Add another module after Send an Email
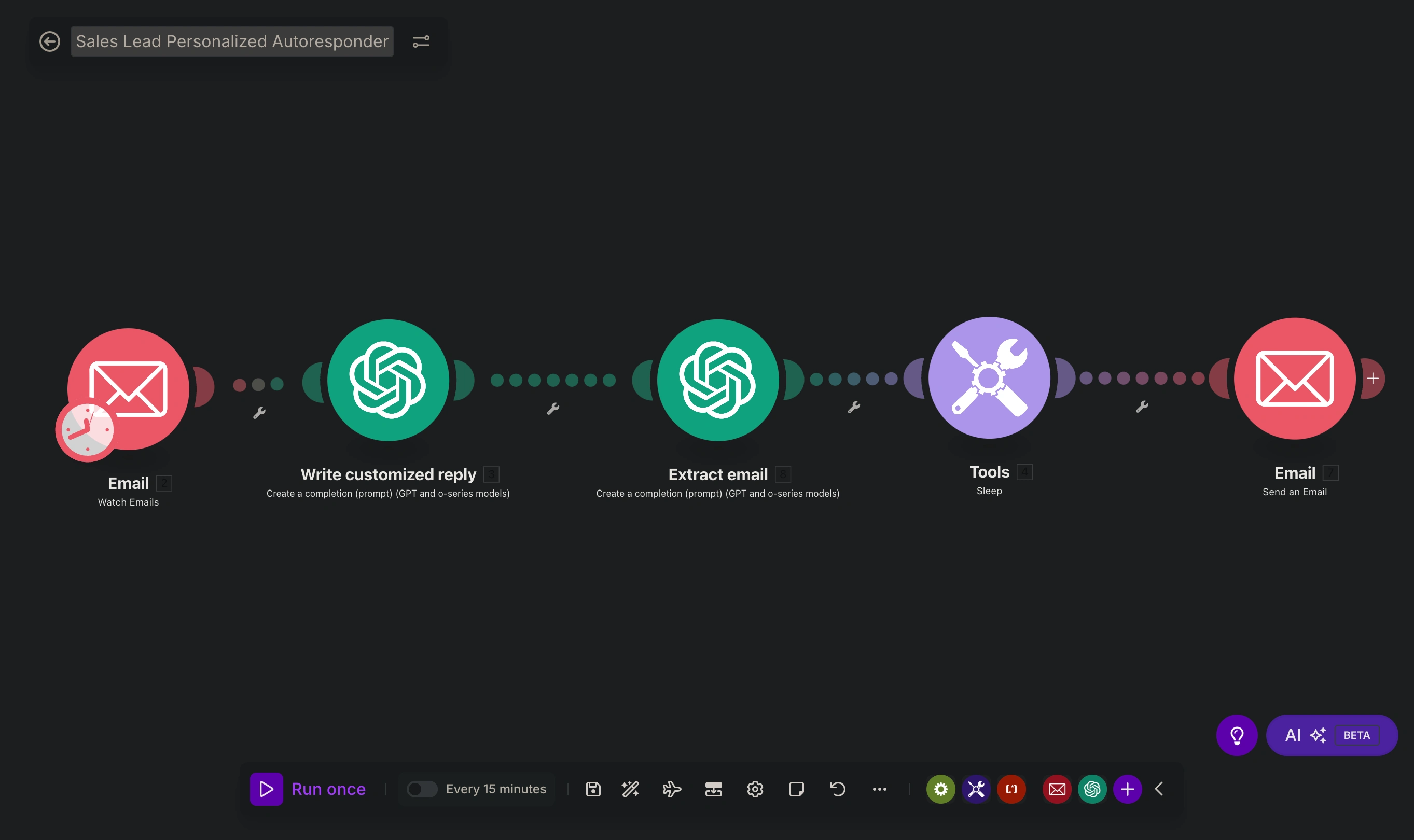This screenshot has width=1414, height=840. tap(1373, 378)
